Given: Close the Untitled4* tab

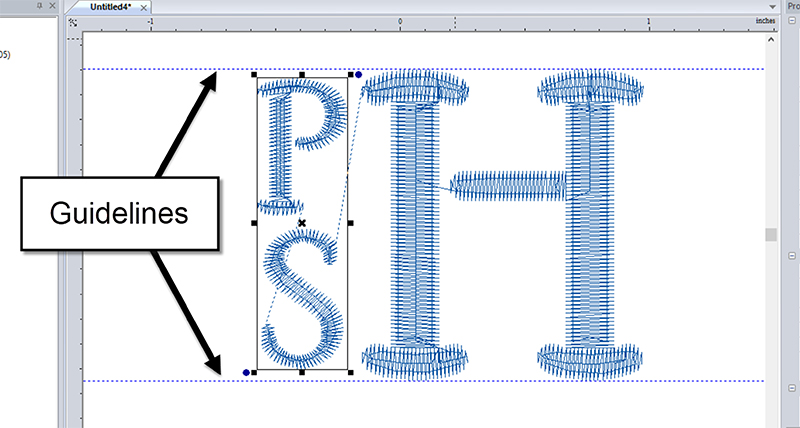Looking at the screenshot, I should tap(144, 8).
